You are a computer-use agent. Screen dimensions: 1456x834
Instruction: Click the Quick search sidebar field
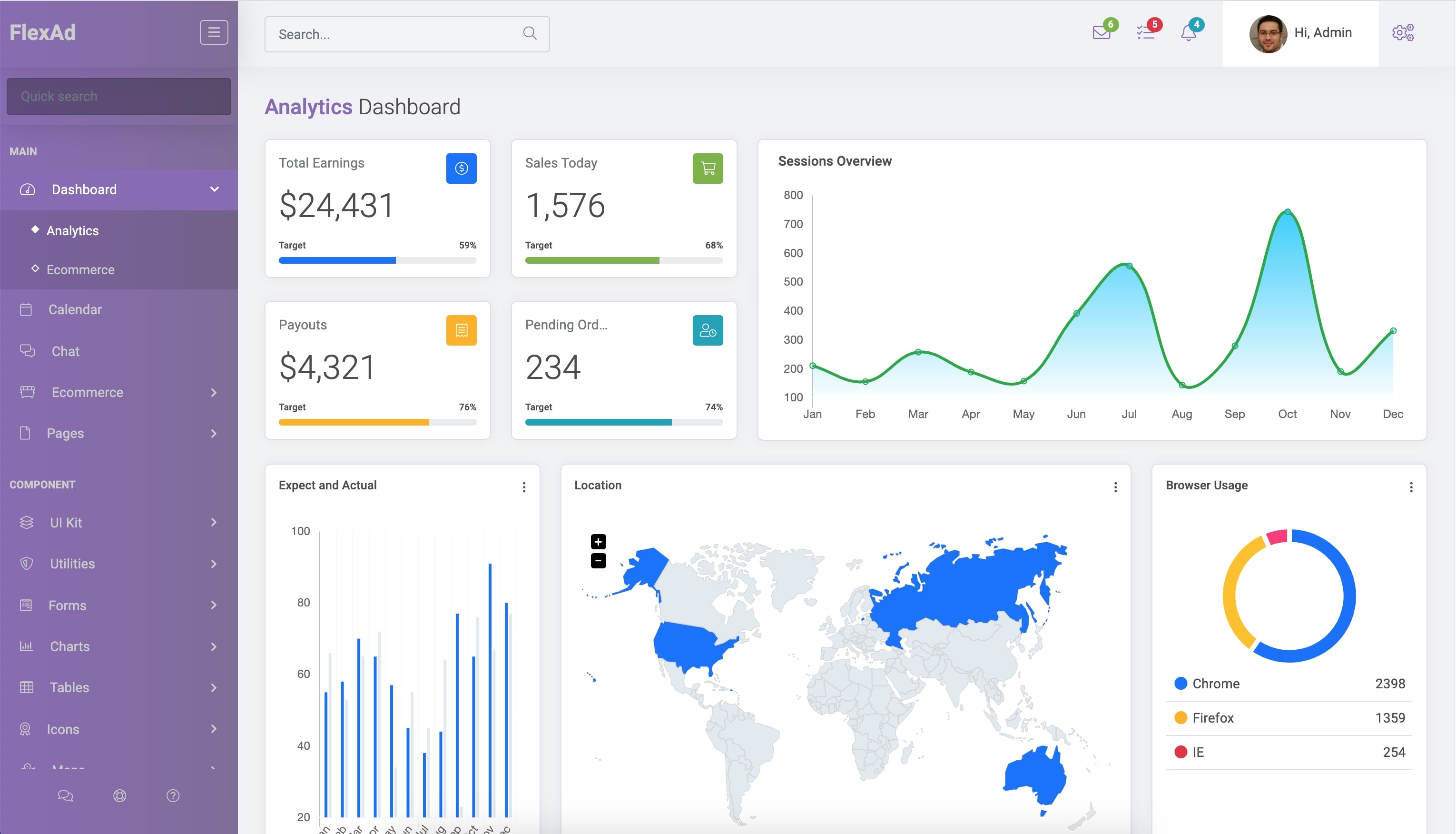(118, 96)
